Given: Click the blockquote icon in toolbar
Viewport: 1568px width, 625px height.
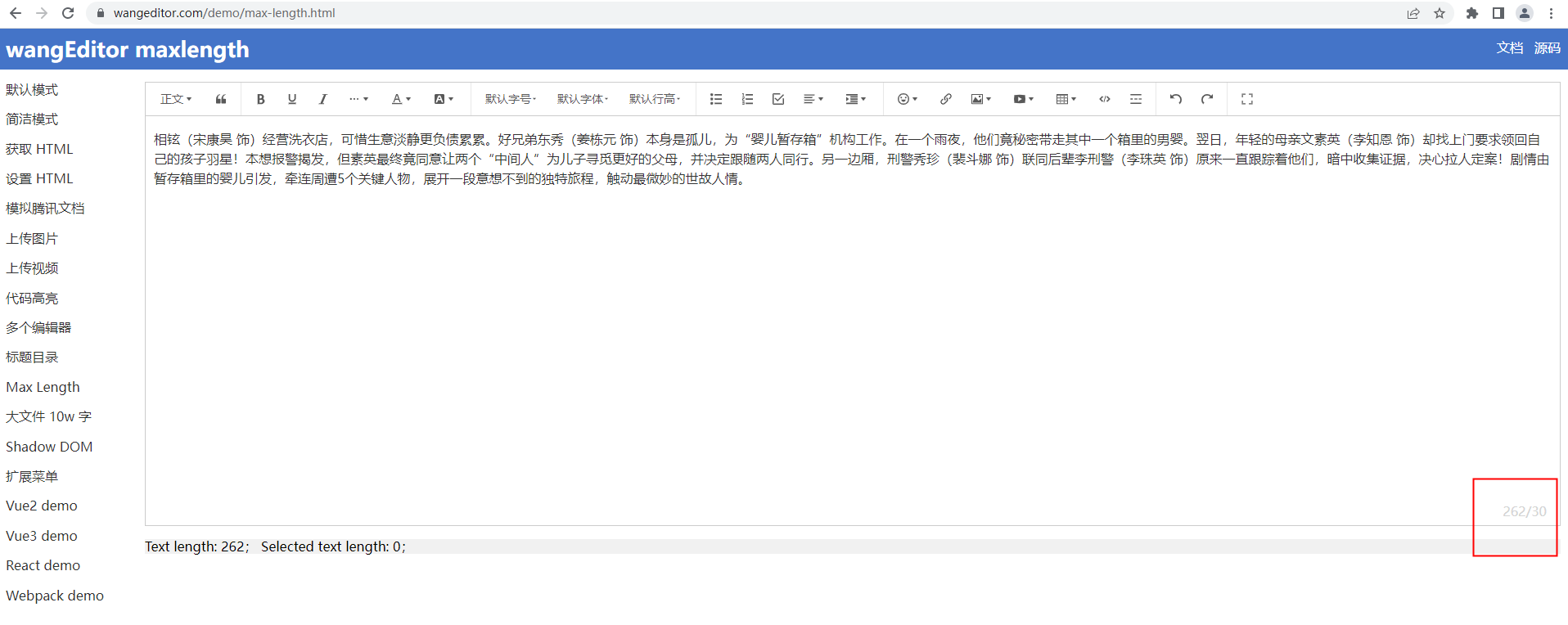Looking at the screenshot, I should click(221, 99).
